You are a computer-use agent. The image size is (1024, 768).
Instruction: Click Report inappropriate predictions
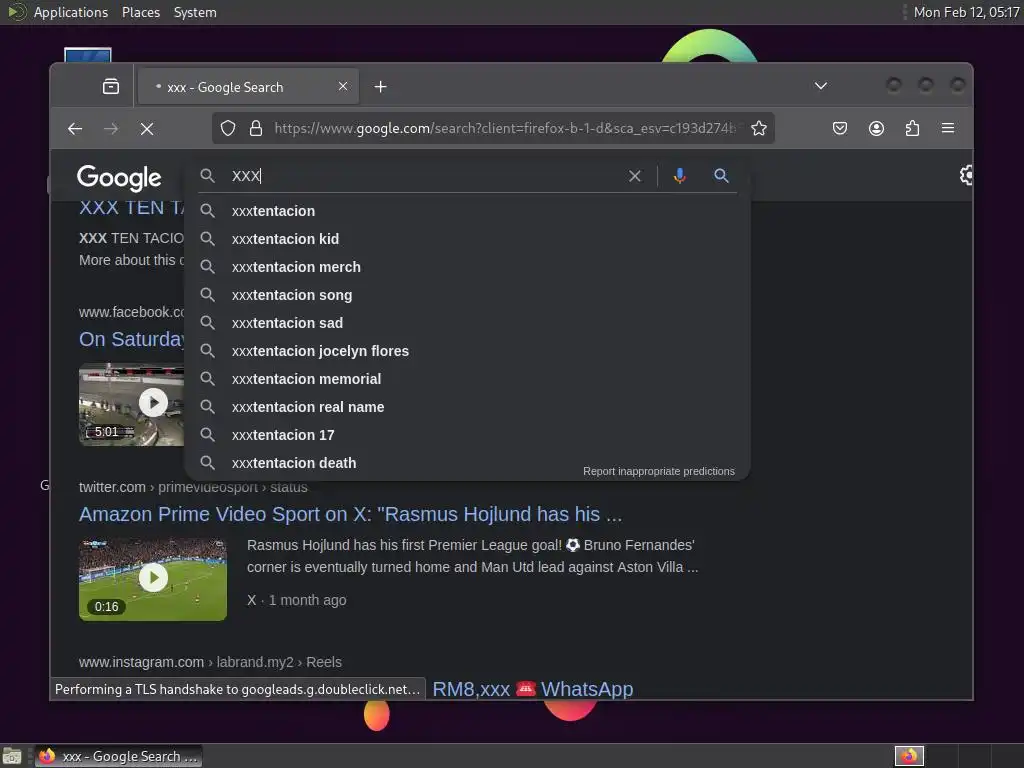pyautogui.click(x=658, y=472)
